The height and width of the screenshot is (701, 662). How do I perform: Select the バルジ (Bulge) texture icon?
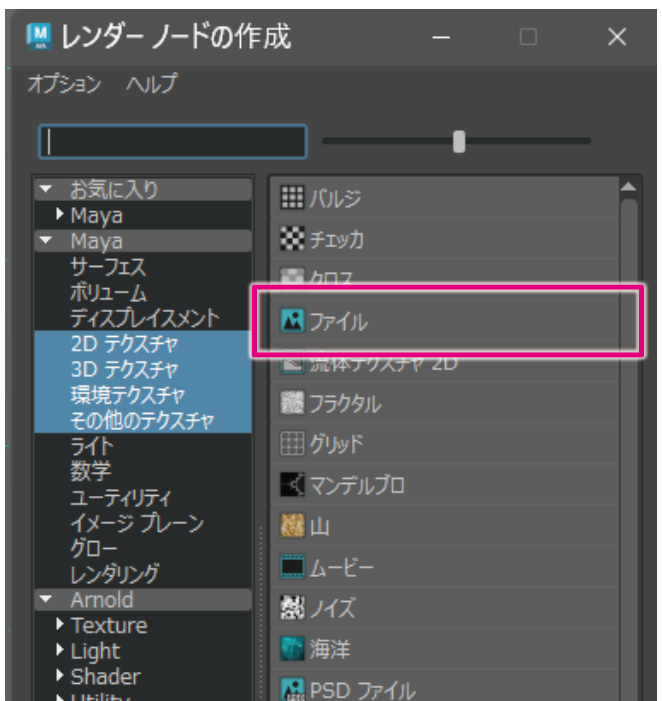(291, 198)
